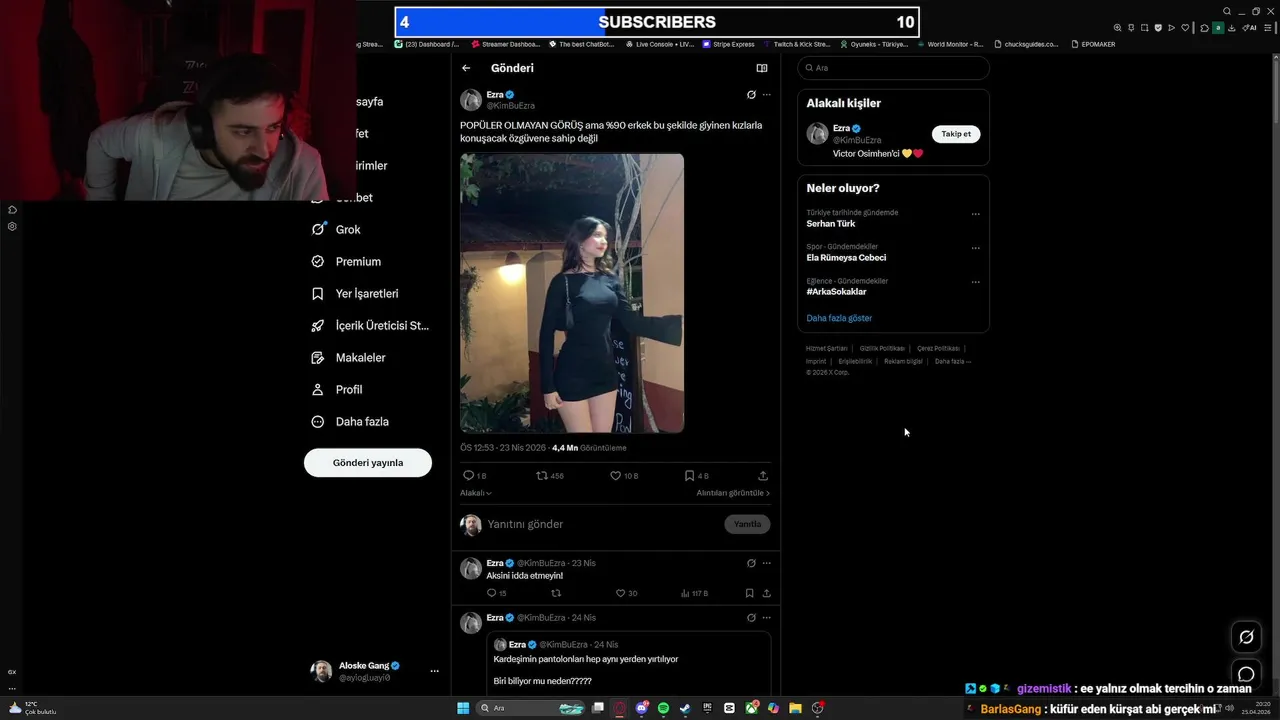Open Premium in the sidebar
The image size is (1280, 720).
(x=346, y=261)
